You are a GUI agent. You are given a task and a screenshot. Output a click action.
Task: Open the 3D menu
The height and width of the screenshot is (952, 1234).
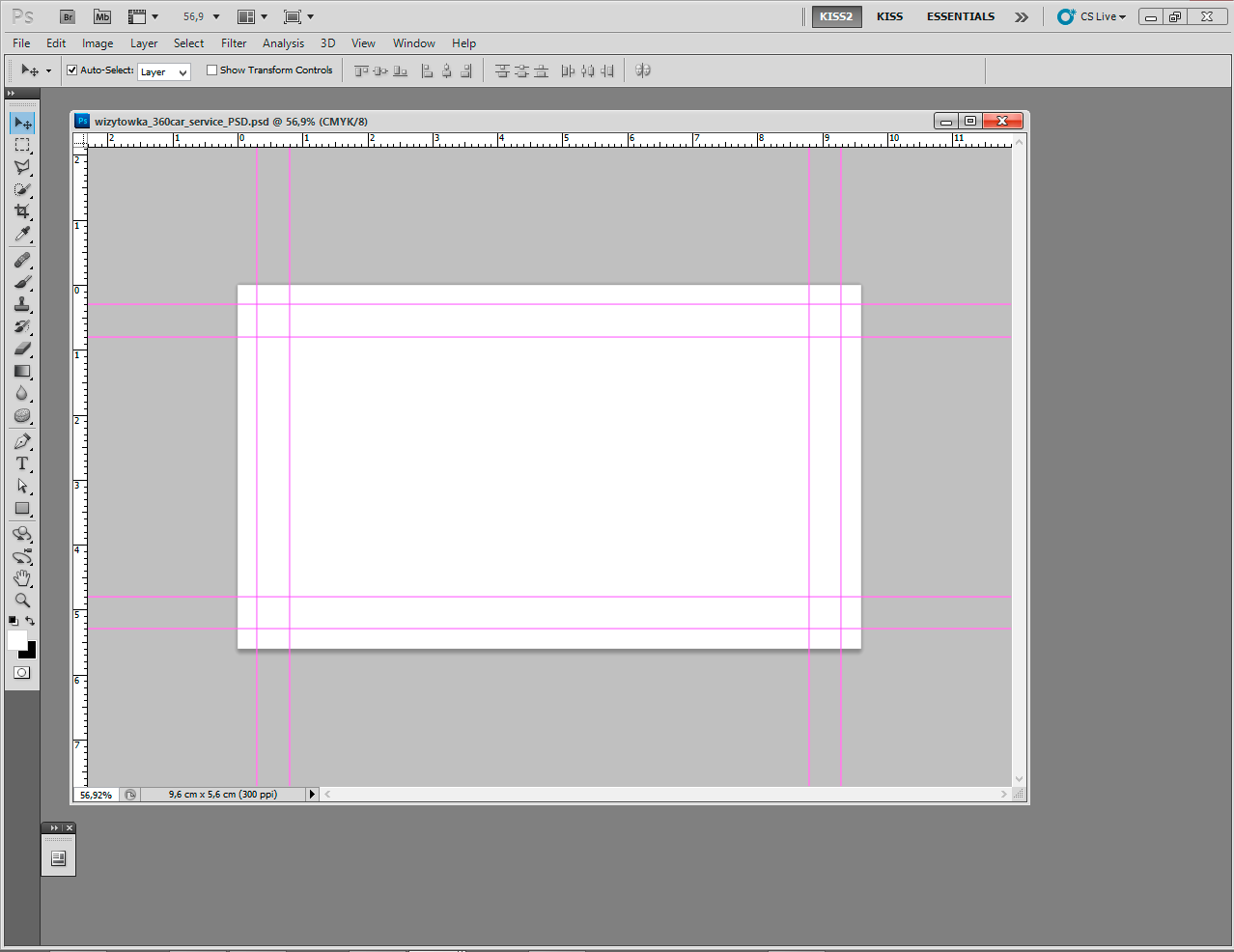[327, 43]
